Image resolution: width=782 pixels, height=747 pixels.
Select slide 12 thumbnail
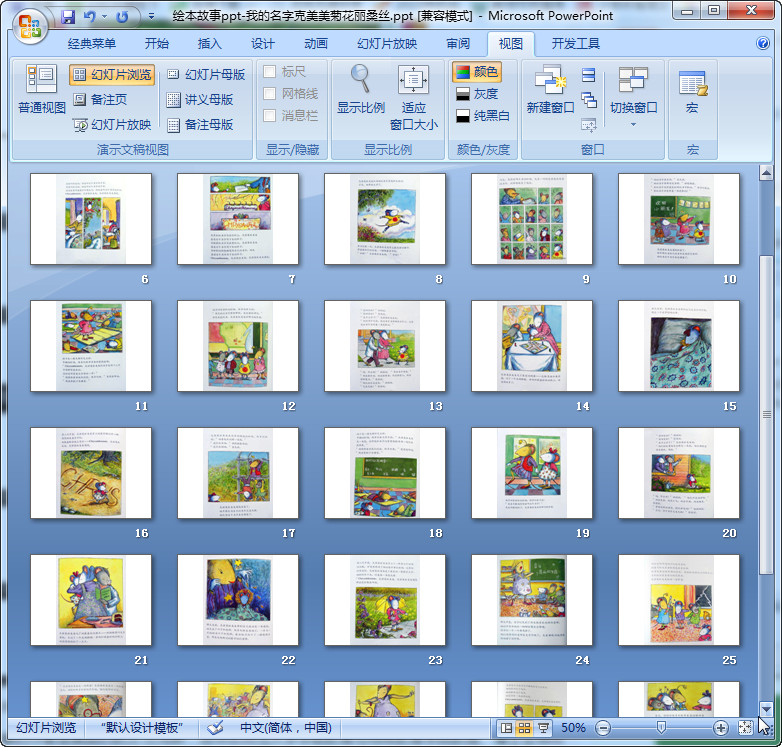click(238, 346)
